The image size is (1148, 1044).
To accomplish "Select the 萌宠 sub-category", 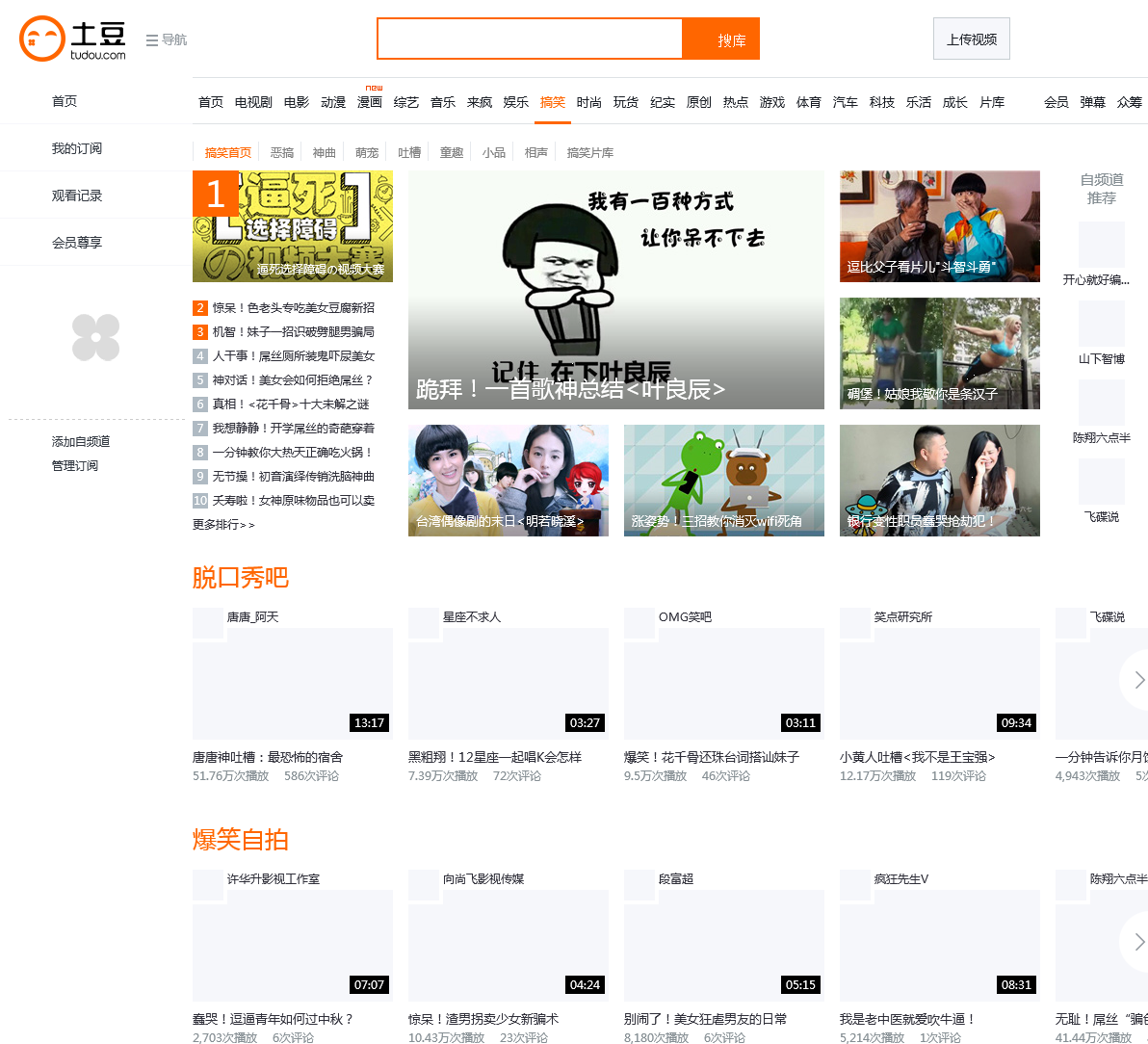I will coord(367,152).
